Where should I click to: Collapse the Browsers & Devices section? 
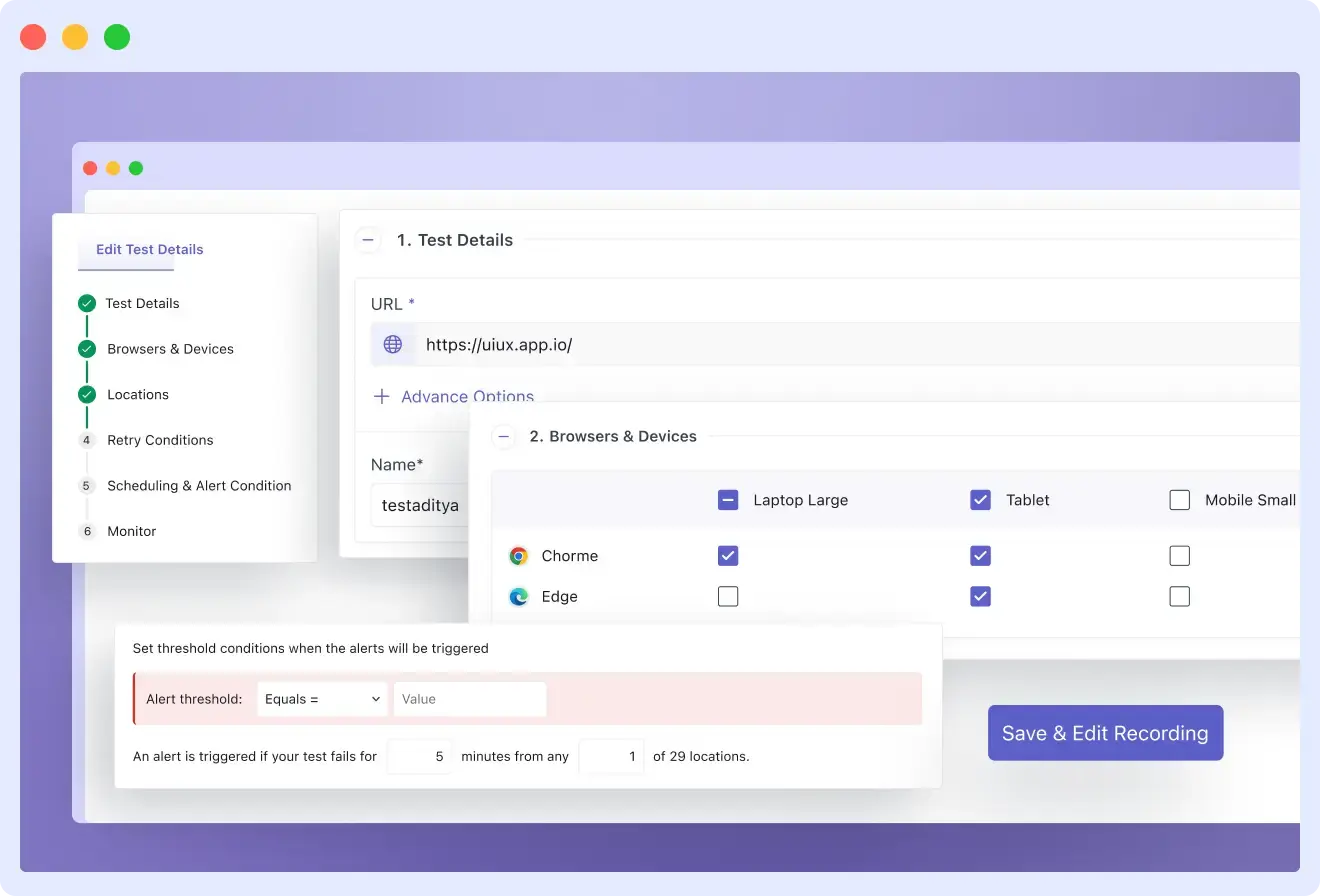click(x=503, y=437)
